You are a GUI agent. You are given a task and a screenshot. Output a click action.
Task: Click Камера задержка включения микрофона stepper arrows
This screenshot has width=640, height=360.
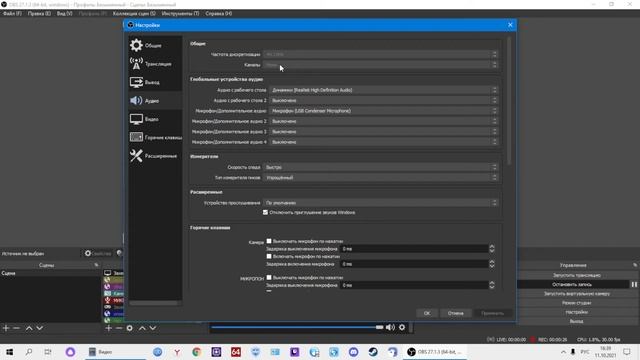tap(492, 264)
